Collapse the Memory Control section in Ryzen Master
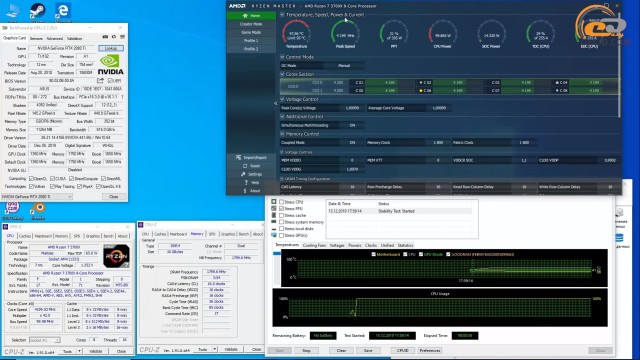Screen dimensions: 640x360 pos(282,134)
